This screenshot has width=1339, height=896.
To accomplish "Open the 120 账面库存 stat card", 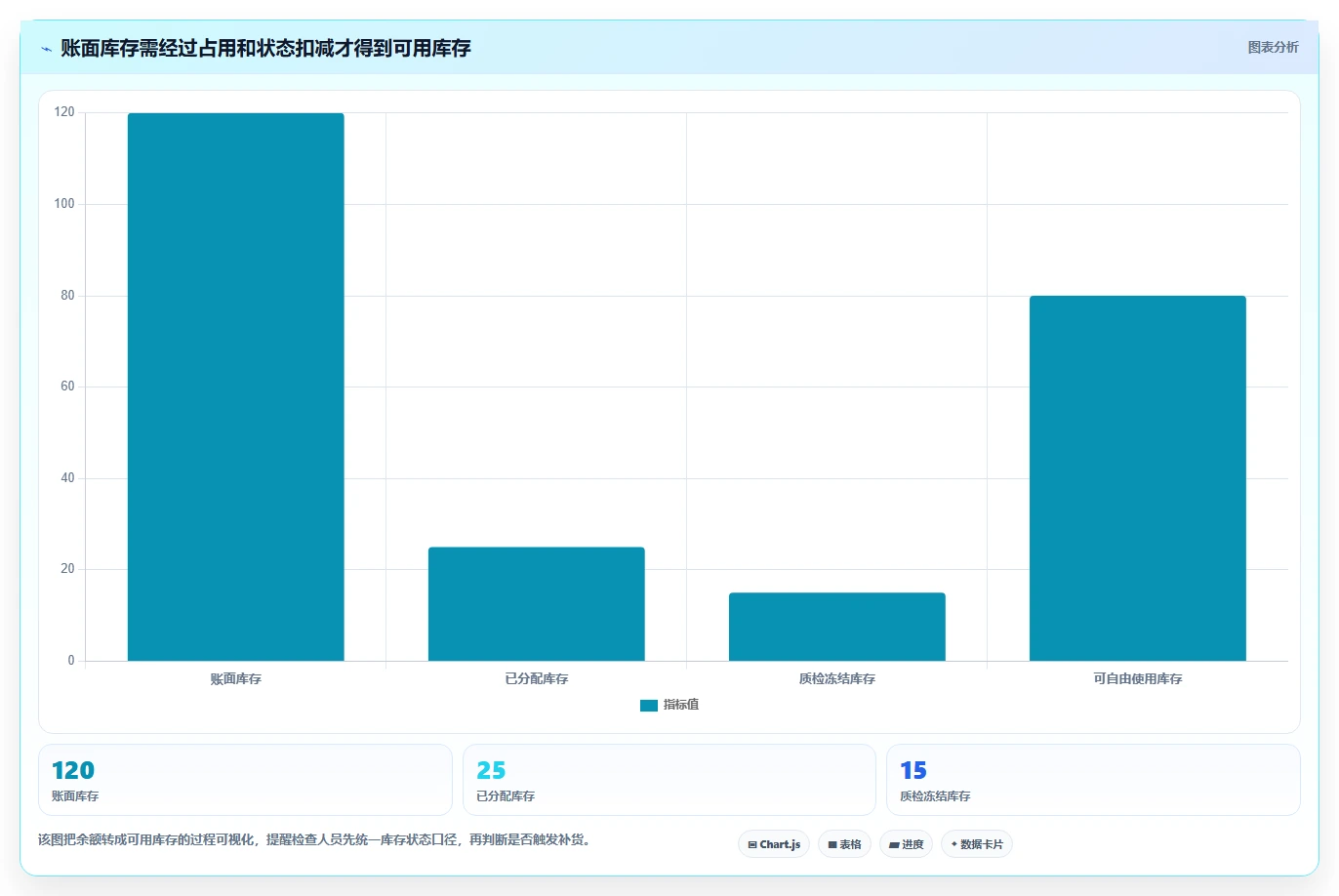I will coord(245,780).
